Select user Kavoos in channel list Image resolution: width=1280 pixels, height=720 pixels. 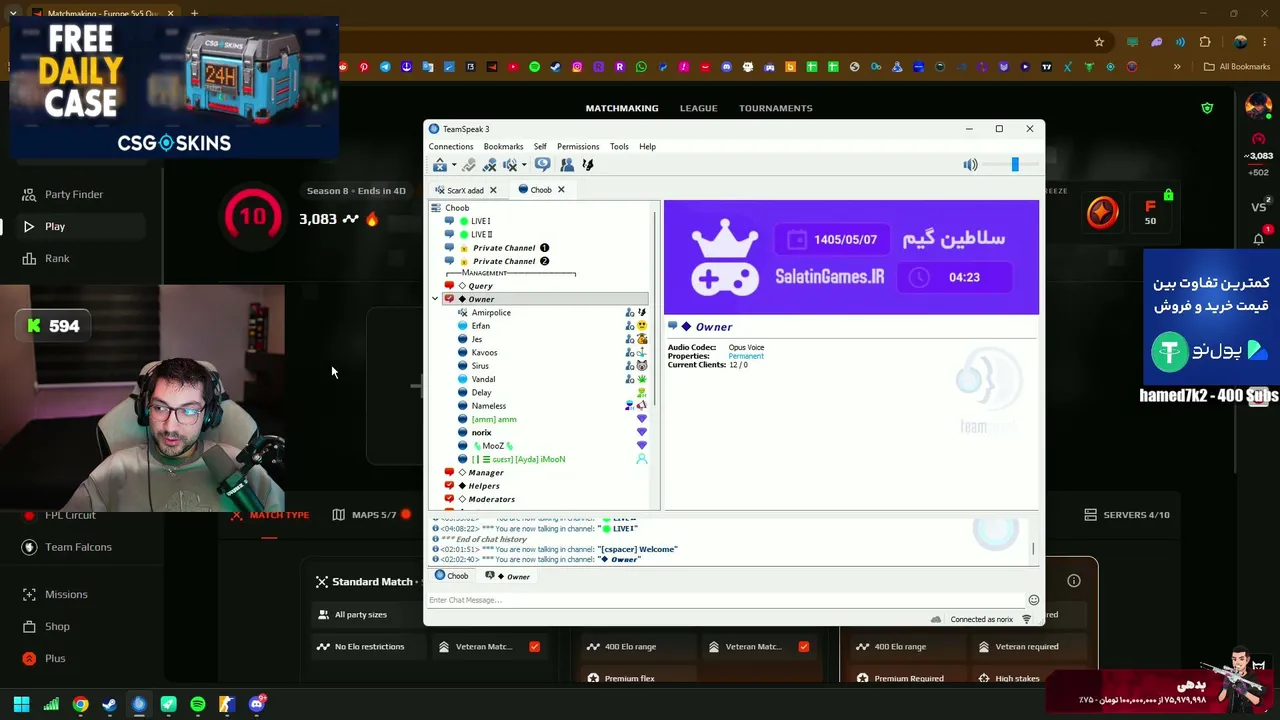[484, 353]
